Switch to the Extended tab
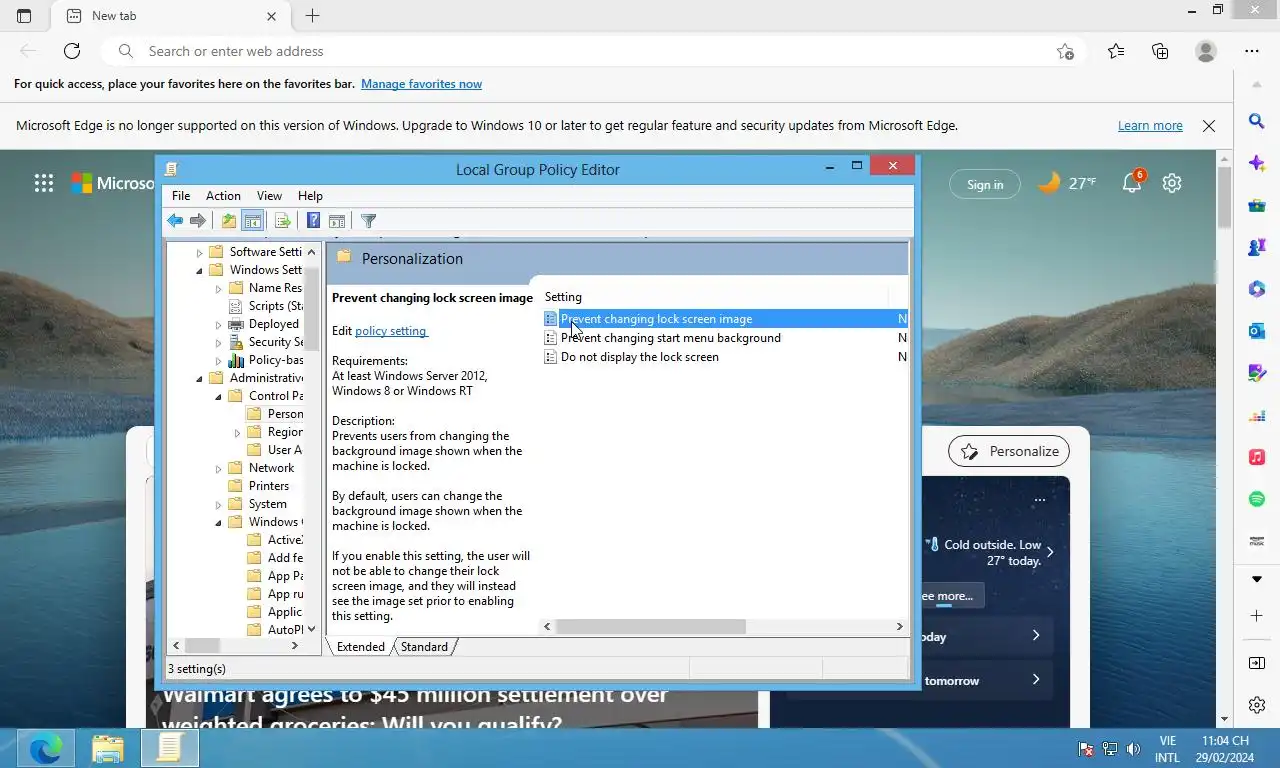The height and width of the screenshot is (768, 1280). point(361,647)
